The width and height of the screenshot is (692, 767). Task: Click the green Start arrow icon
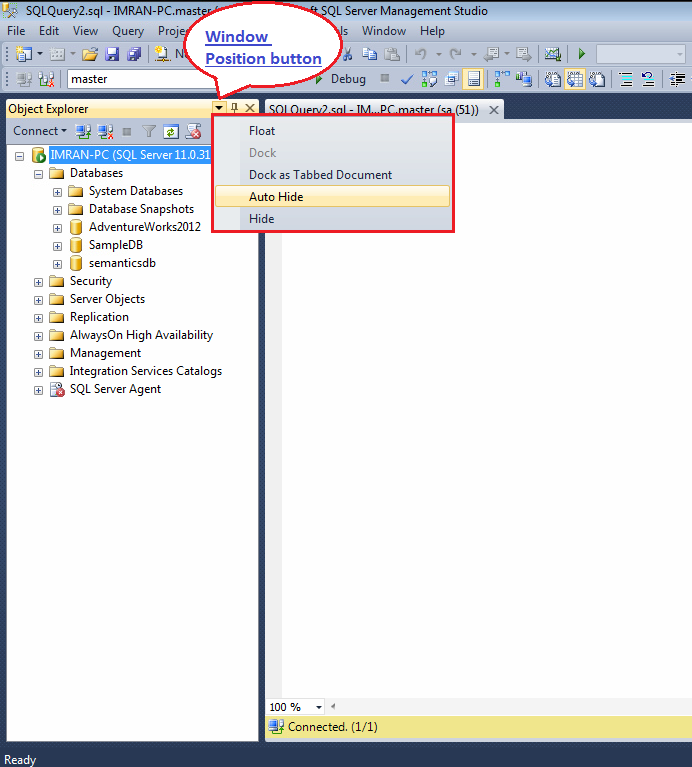pyautogui.click(x=581, y=54)
